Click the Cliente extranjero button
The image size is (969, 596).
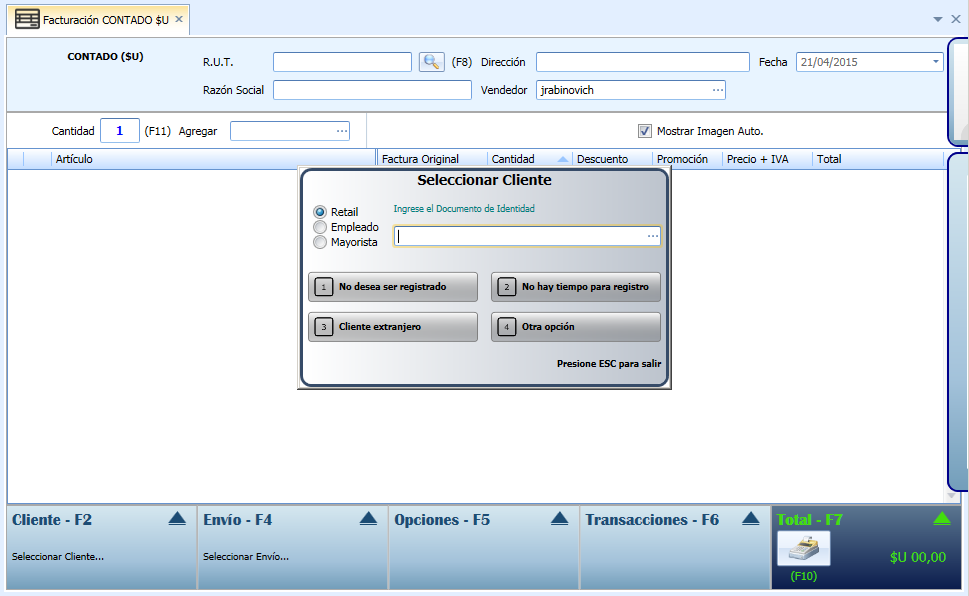tap(393, 326)
